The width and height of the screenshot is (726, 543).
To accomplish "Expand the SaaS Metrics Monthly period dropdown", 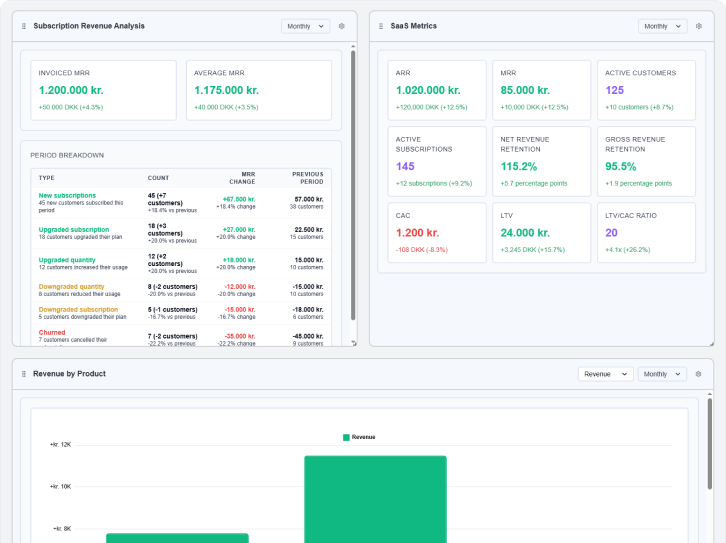I will 663,27.
